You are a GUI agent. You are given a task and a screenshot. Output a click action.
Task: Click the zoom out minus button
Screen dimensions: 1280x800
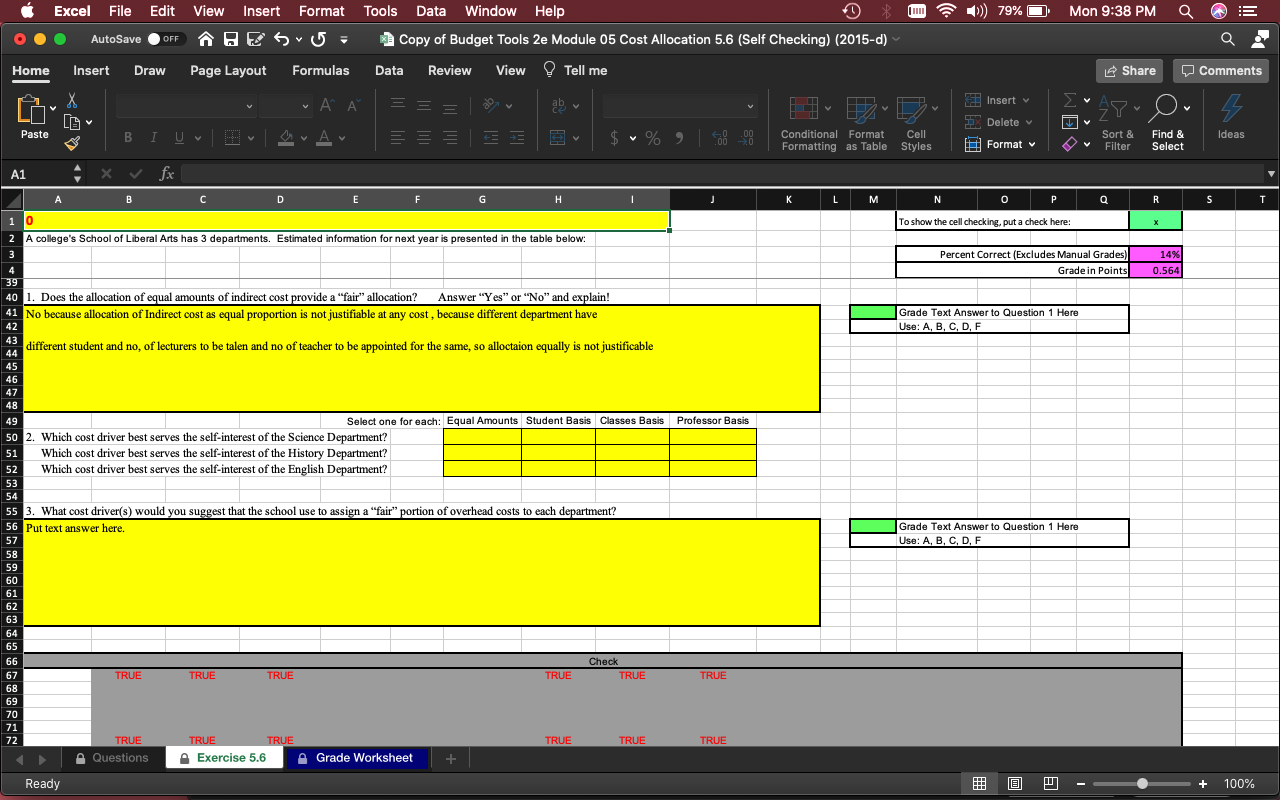(x=1082, y=784)
